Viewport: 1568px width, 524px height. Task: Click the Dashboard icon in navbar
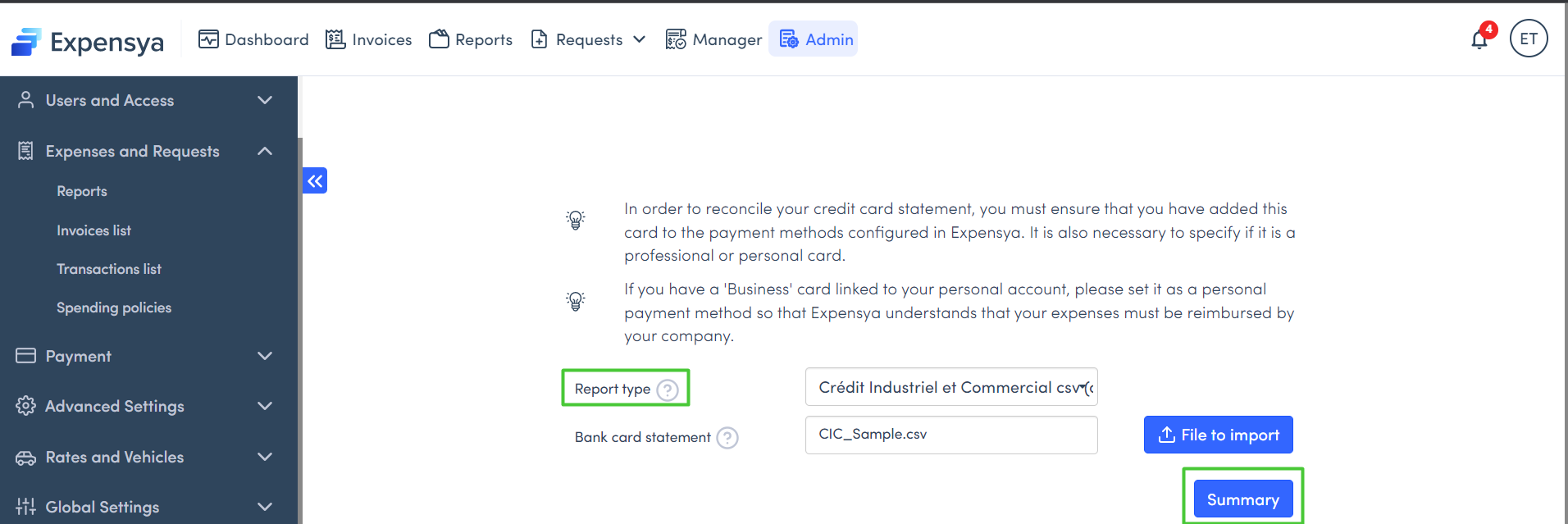point(208,39)
